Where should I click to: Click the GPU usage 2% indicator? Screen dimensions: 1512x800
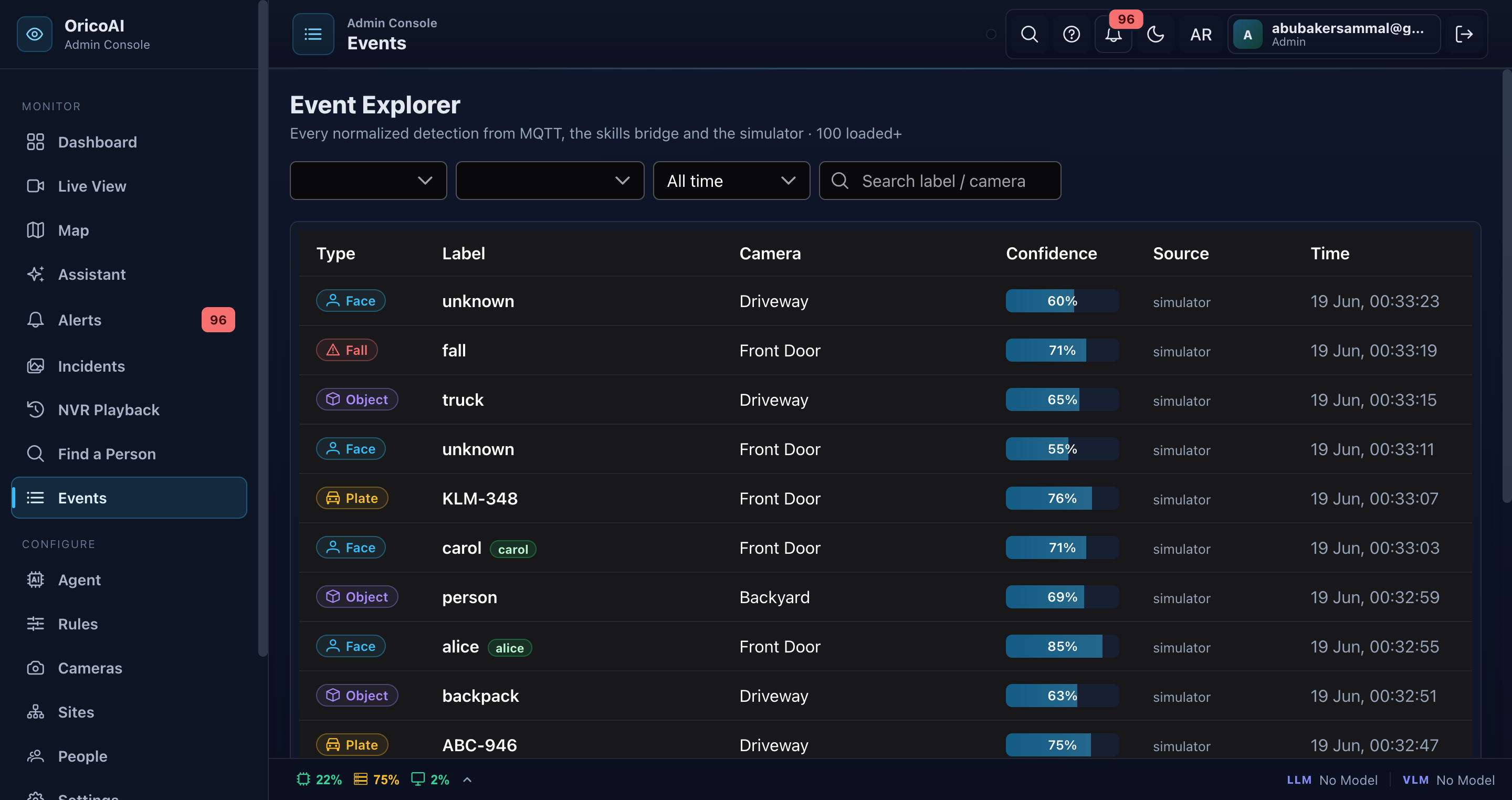click(x=429, y=780)
